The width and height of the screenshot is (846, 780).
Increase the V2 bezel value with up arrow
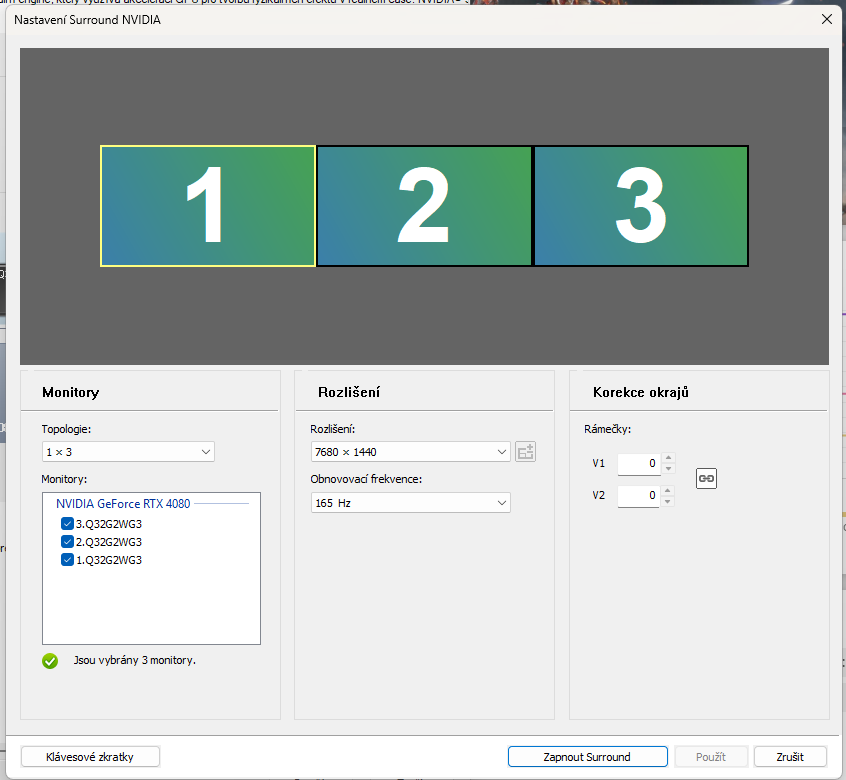669,490
